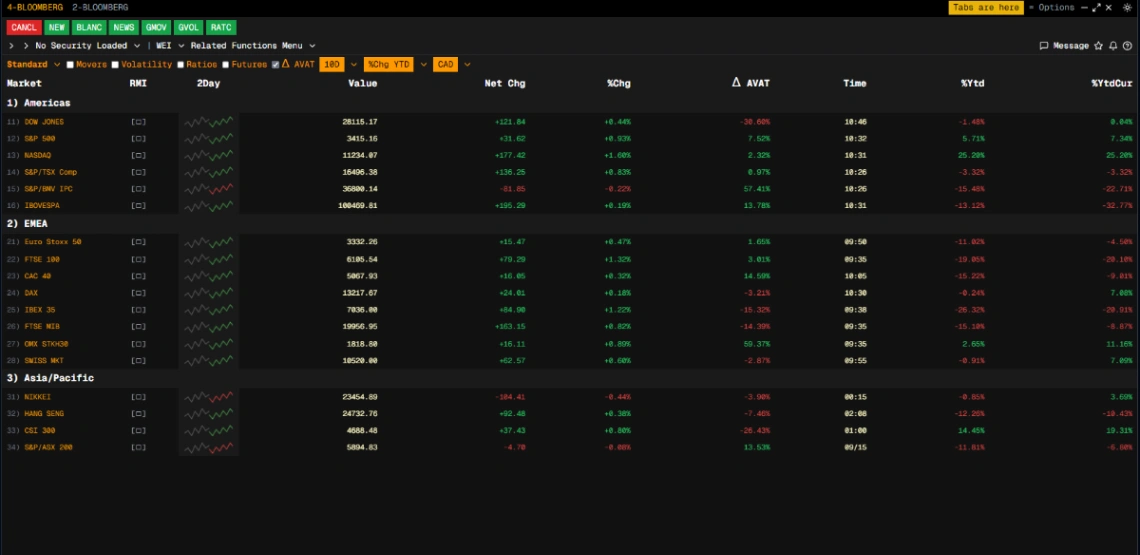
Task: Open the help question mark icon
Action: [x=1127, y=46]
